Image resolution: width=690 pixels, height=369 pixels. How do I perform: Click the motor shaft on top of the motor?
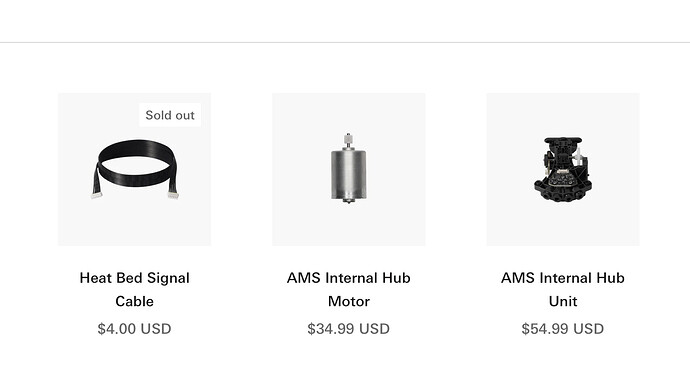click(x=349, y=140)
